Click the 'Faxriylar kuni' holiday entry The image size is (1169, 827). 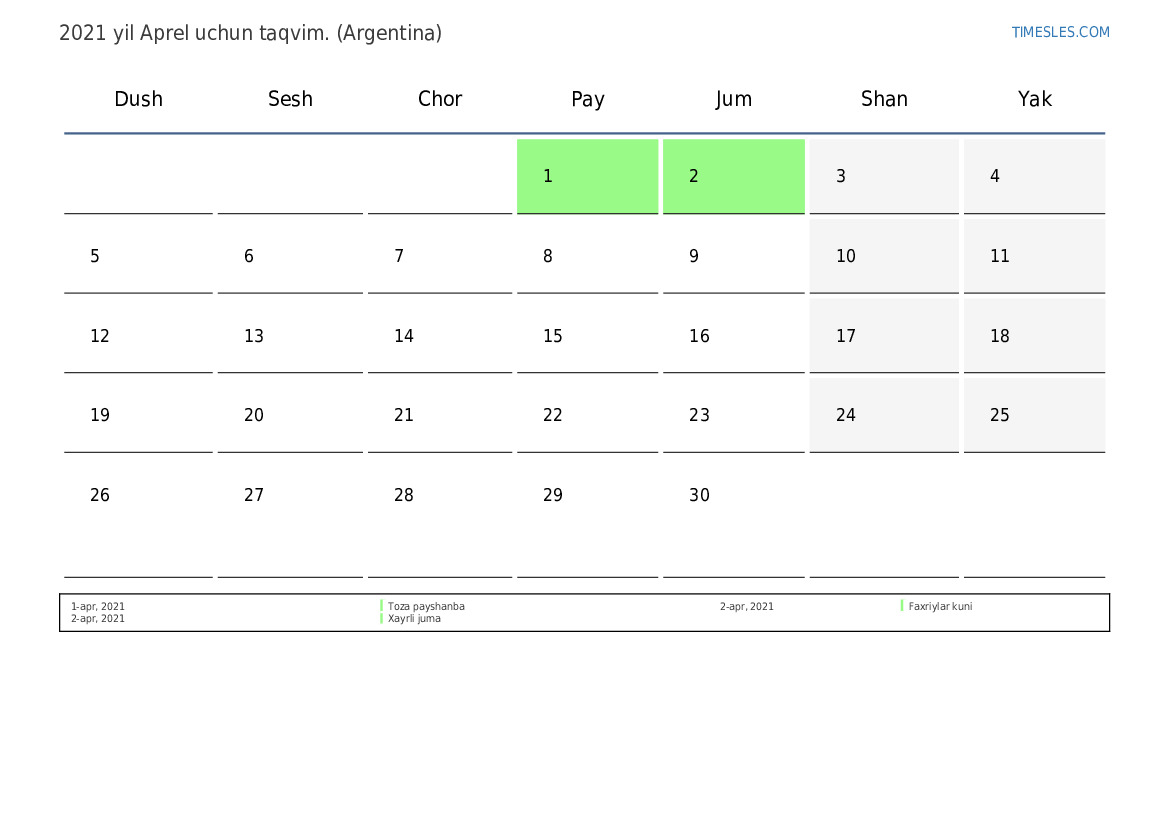(940, 606)
